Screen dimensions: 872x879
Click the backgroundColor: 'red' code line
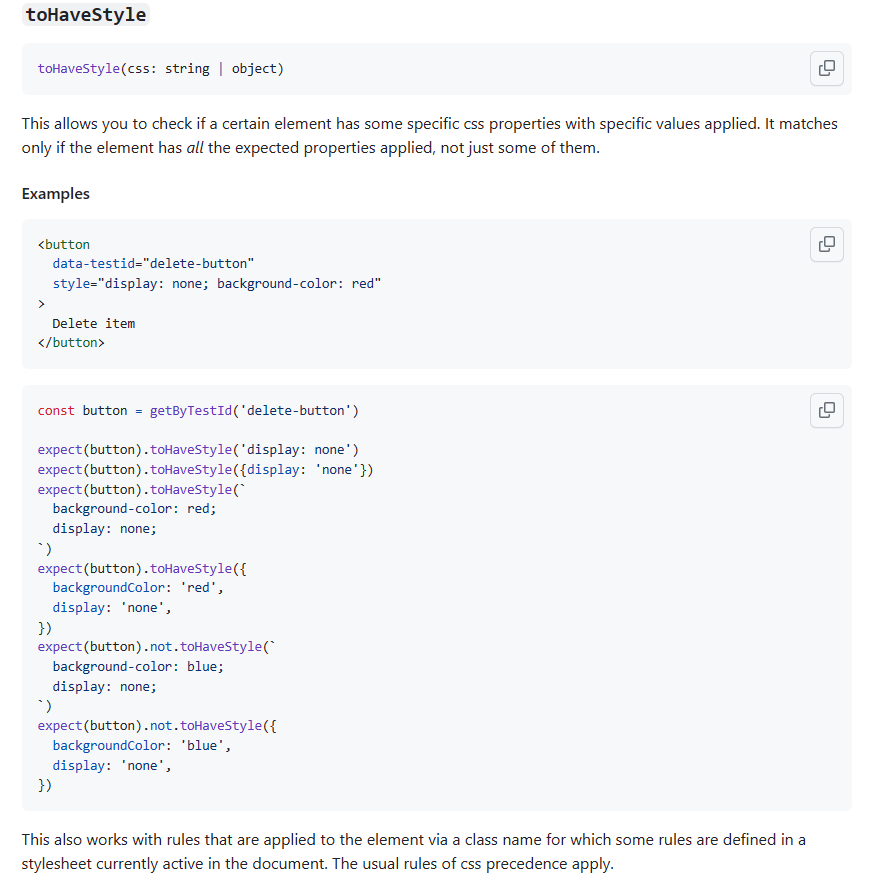tap(138, 588)
